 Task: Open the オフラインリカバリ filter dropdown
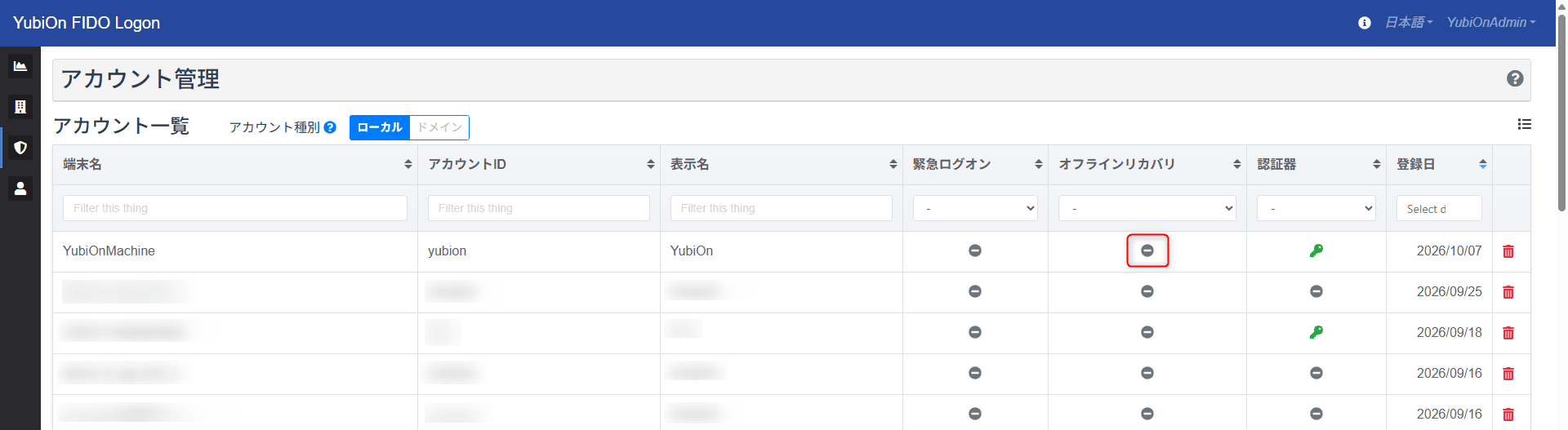[x=1147, y=208]
